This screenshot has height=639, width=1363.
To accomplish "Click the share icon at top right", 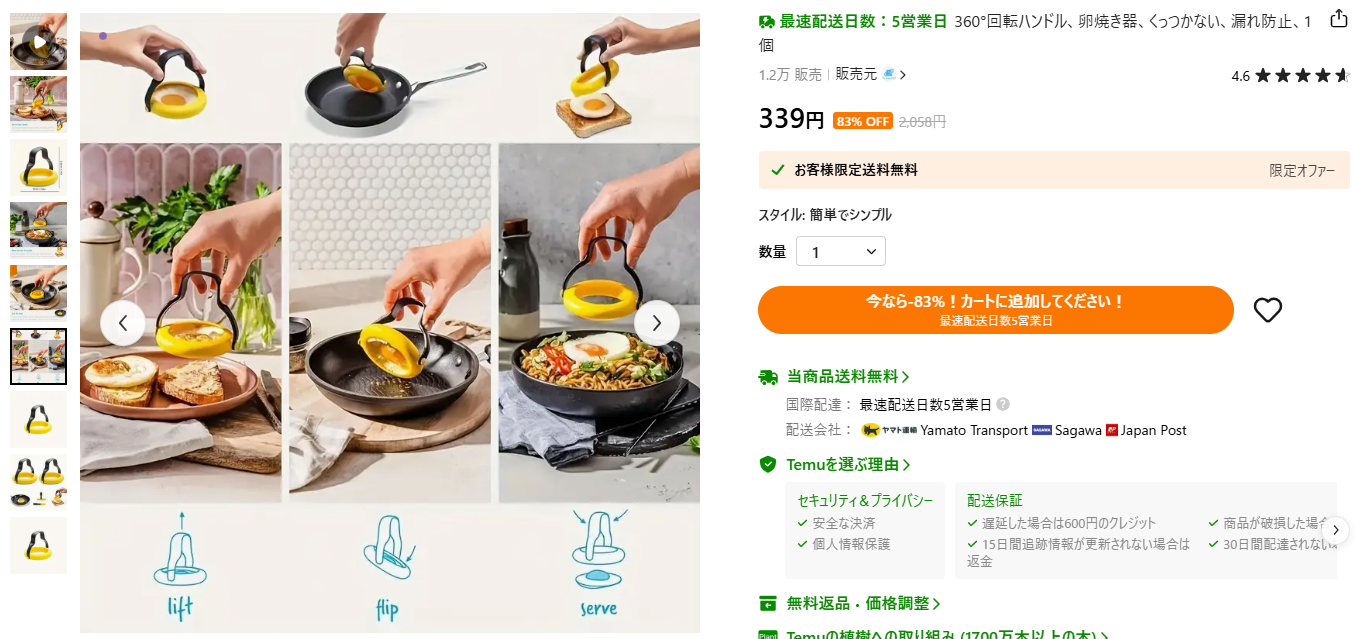I will 1339,19.
